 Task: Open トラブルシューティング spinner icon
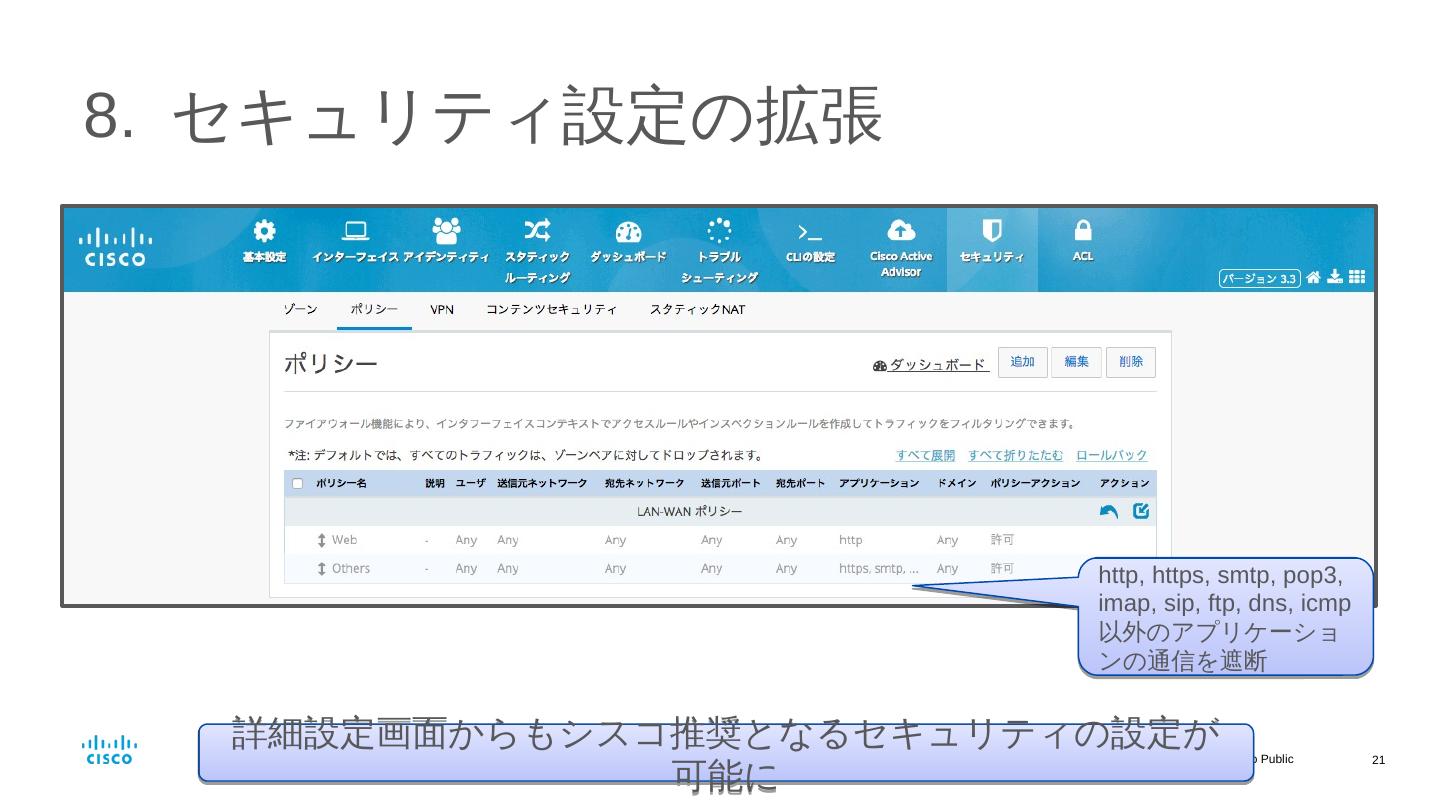coord(719,231)
